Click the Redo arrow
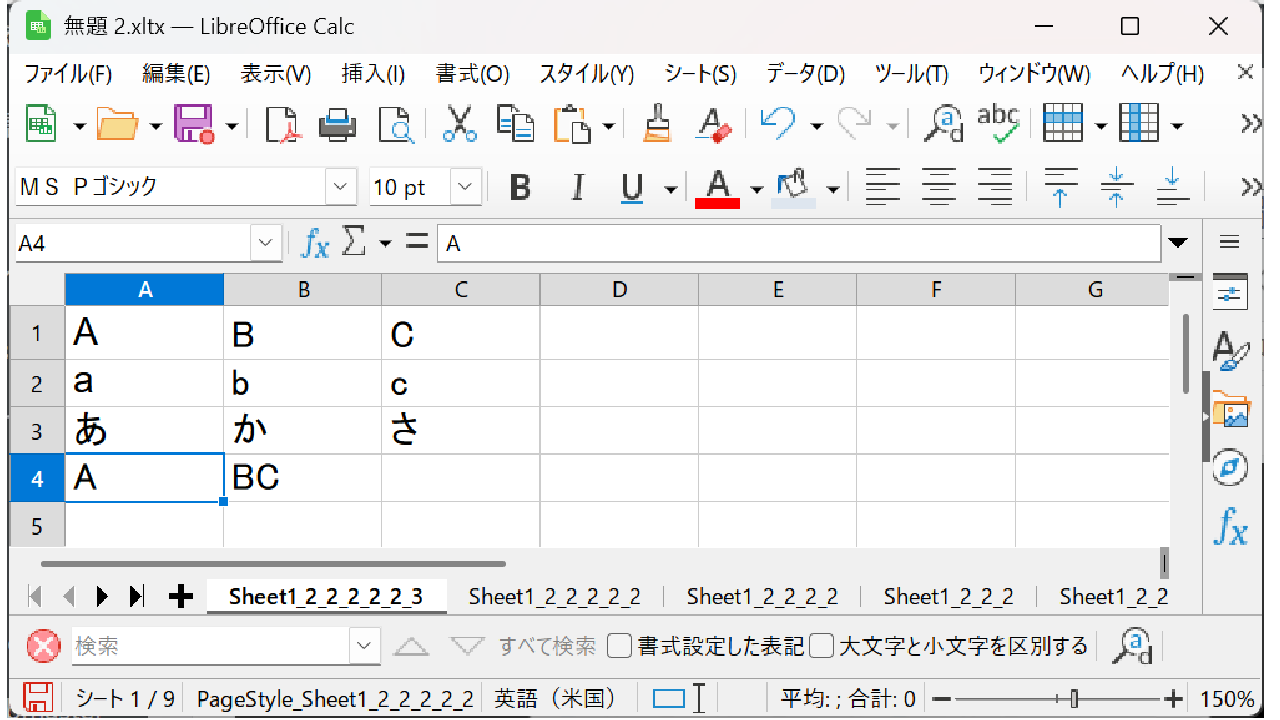Image resolution: width=1280 pixels, height=720 pixels. coord(855,124)
